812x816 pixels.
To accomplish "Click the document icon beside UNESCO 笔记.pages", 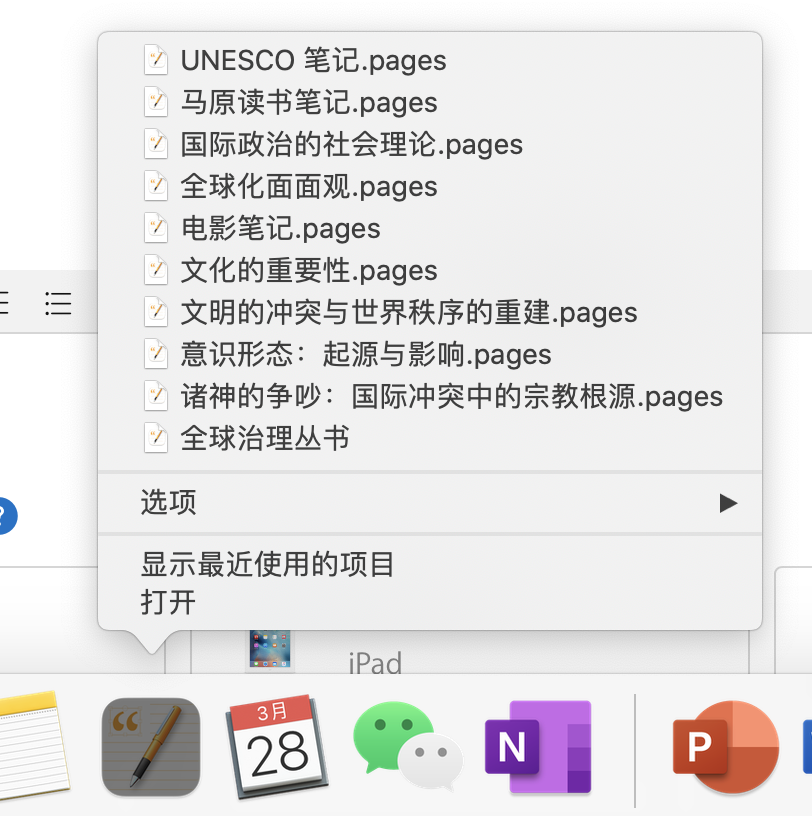I will [156, 60].
